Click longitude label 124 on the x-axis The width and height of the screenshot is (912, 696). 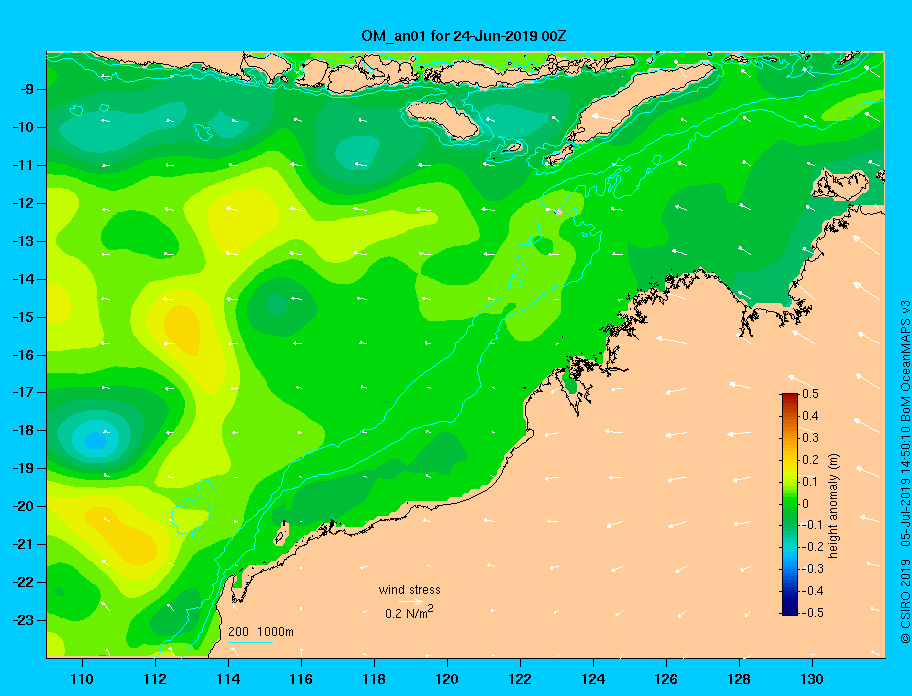click(x=593, y=679)
